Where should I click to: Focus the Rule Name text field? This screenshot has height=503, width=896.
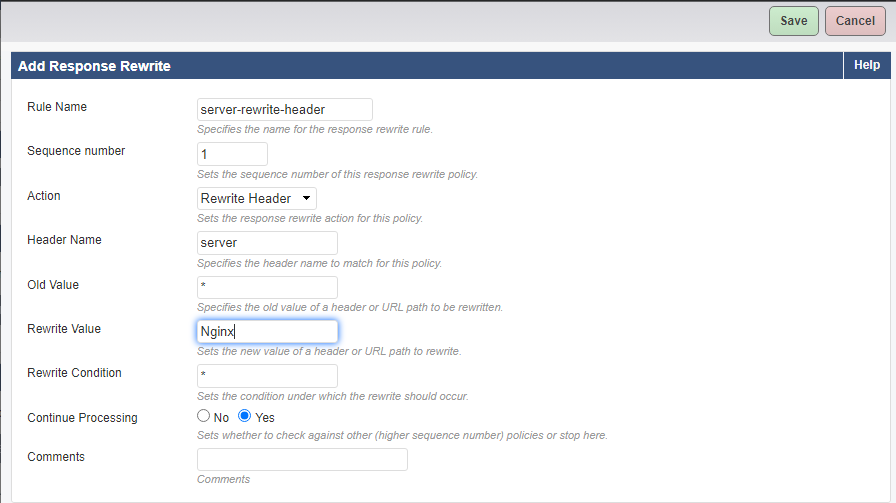pos(285,109)
